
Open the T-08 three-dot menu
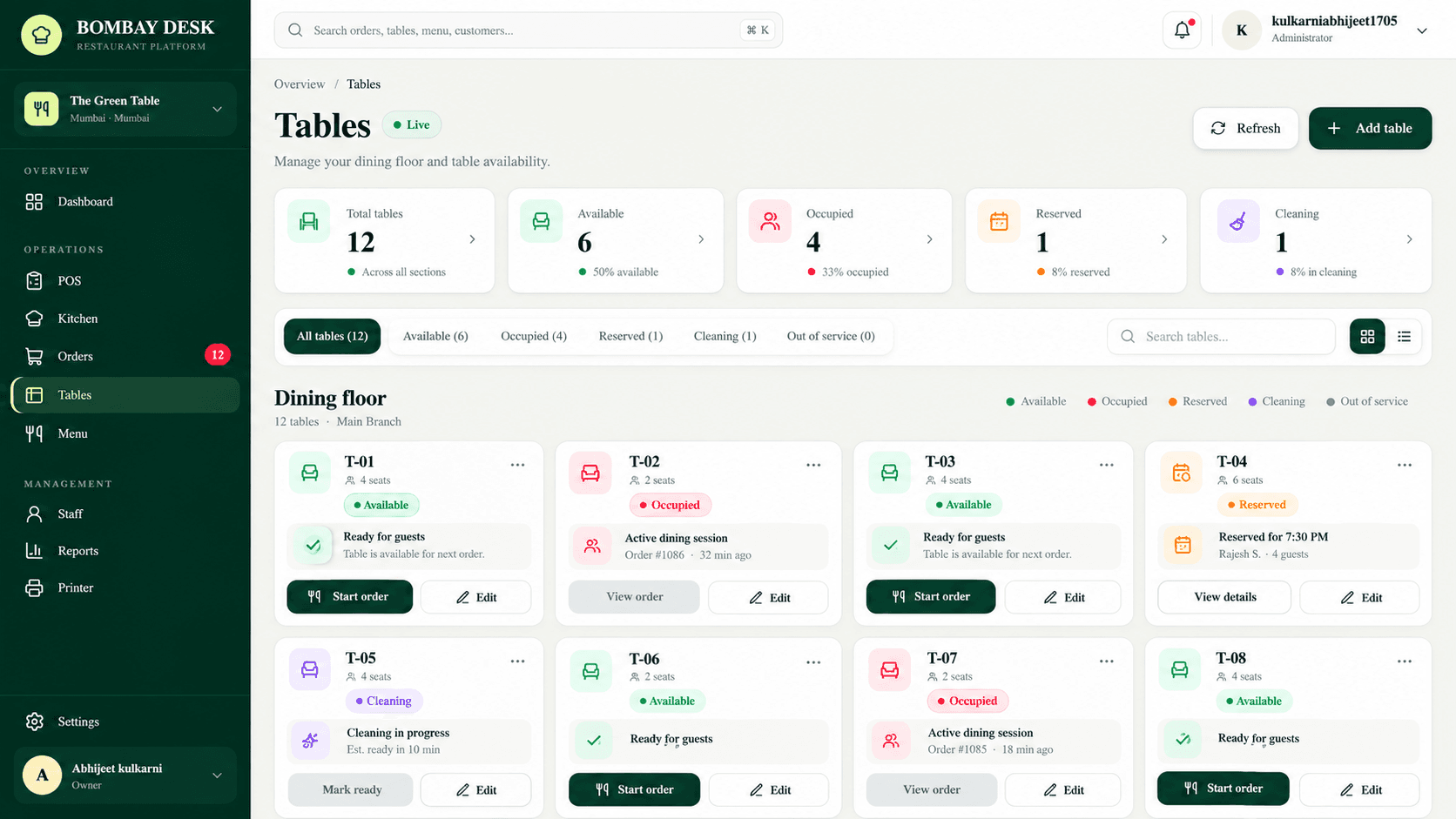[1405, 661]
